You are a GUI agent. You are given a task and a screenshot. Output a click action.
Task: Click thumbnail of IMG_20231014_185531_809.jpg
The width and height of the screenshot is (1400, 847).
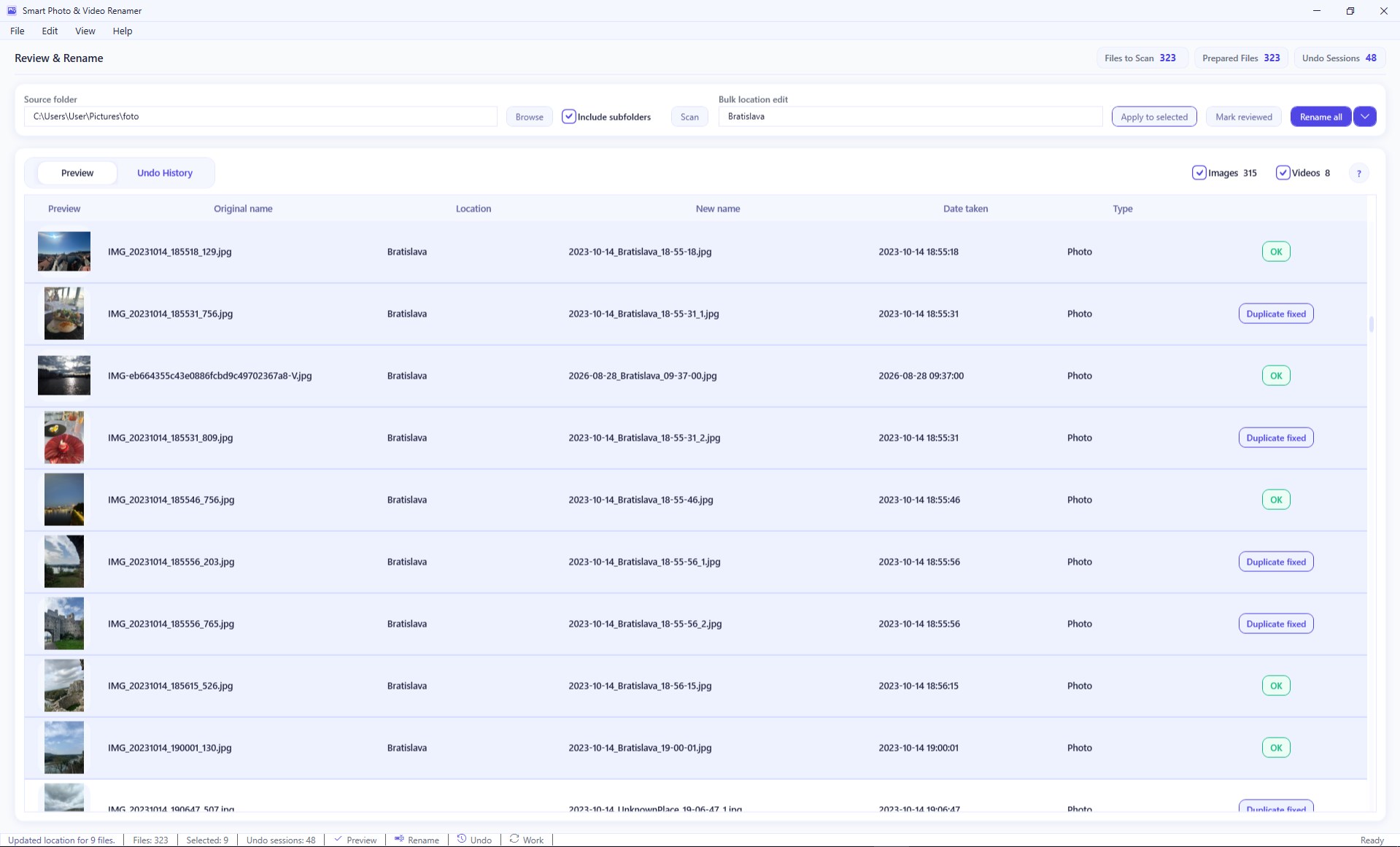pos(64,438)
